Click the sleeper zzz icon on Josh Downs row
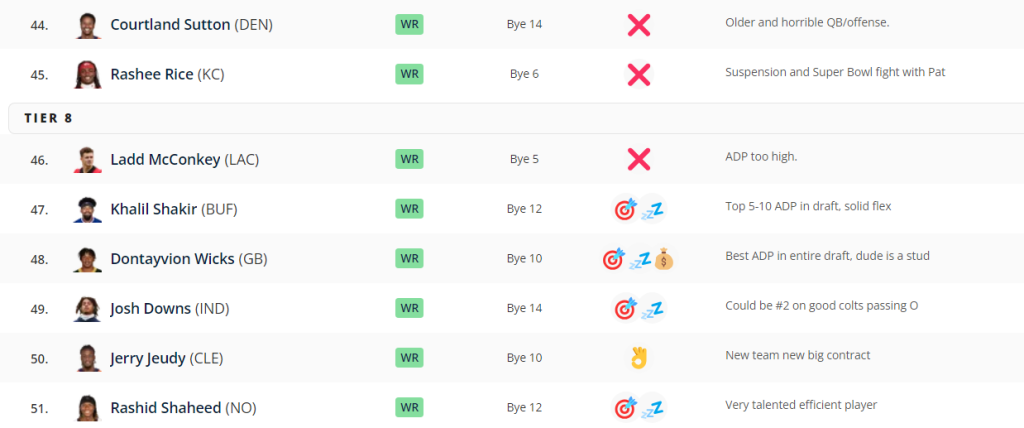Screen dimensions: 1024x428 [x=652, y=308]
